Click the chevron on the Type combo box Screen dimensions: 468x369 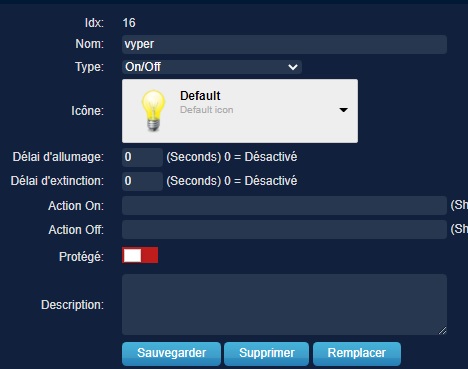click(x=293, y=67)
